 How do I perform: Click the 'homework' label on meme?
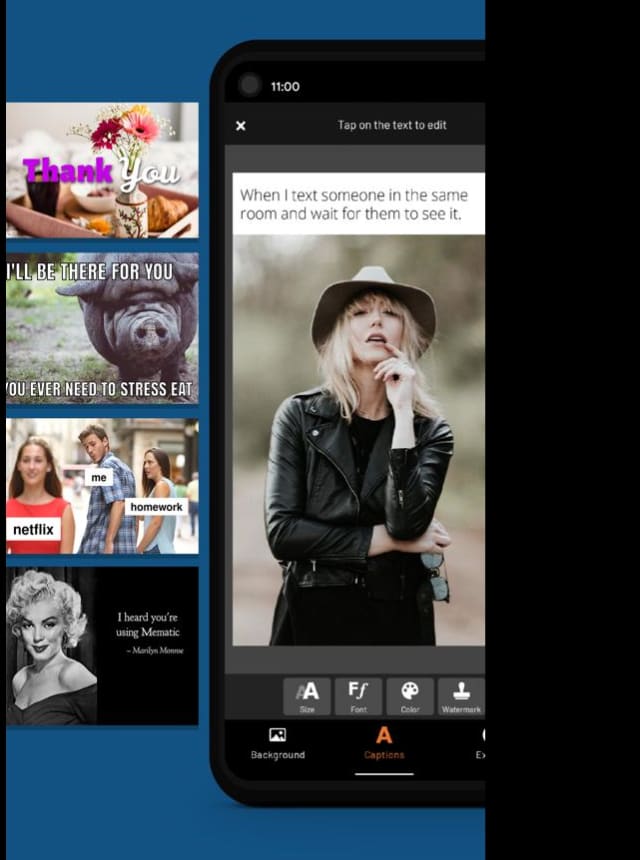click(x=156, y=507)
